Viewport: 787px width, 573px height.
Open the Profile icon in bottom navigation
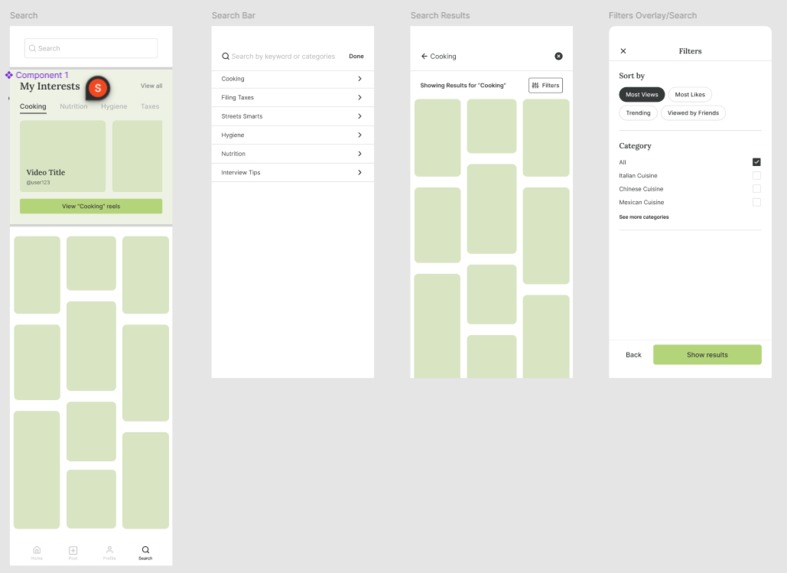(109, 550)
